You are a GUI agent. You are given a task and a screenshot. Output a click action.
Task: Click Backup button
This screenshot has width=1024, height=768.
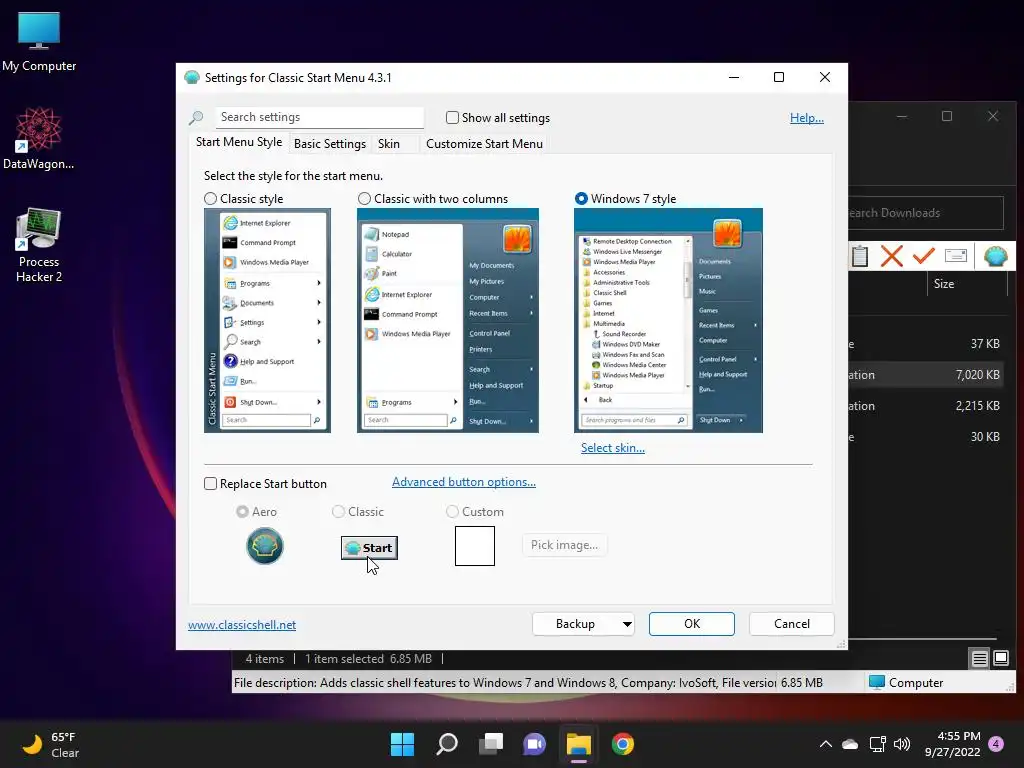575,624
